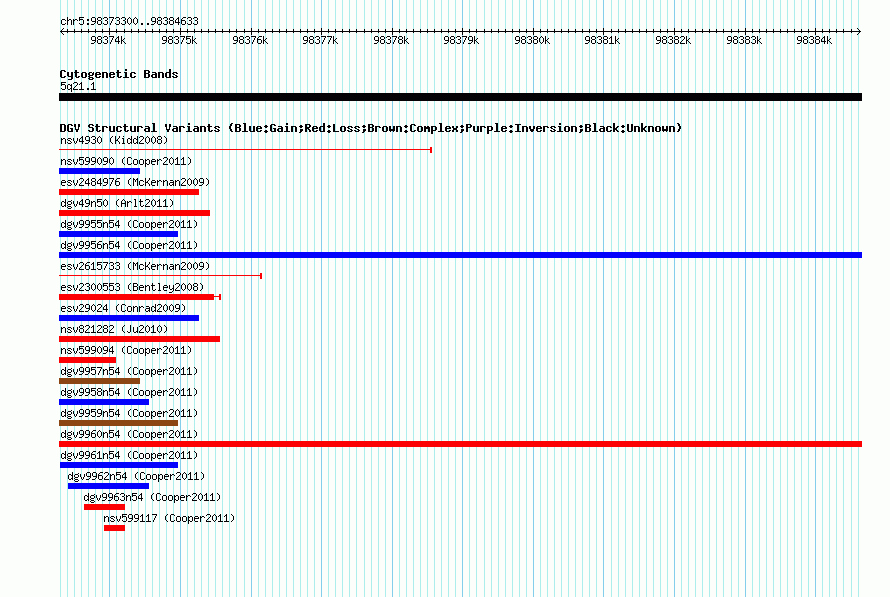The height and width of the screenshot is (597, 890).
Task: Click the blue dgv9961n54 gain bar
Action: pyautogui.click(x=119, y=465)
